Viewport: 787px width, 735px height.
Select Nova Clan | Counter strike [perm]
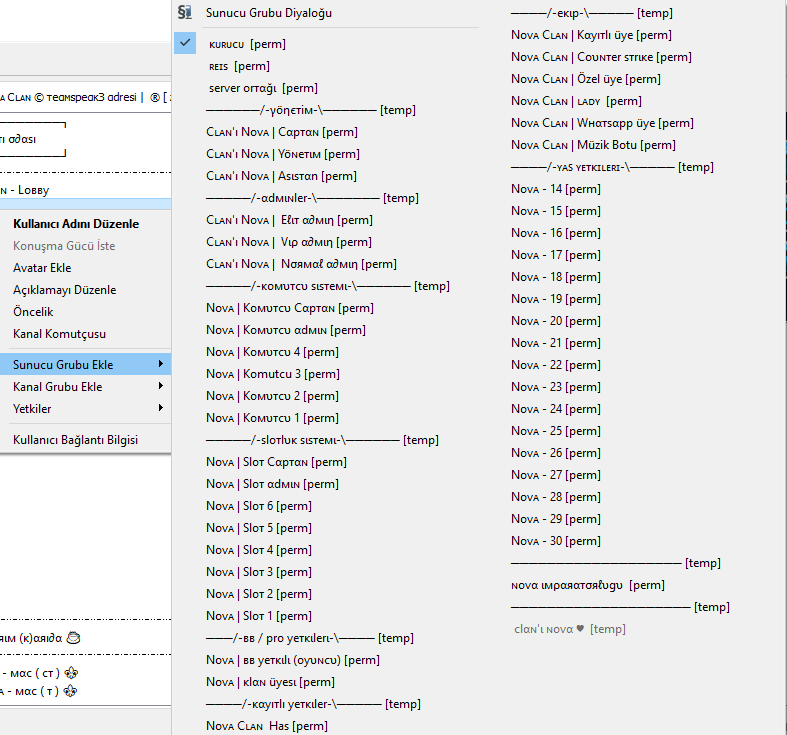(601, 57)
